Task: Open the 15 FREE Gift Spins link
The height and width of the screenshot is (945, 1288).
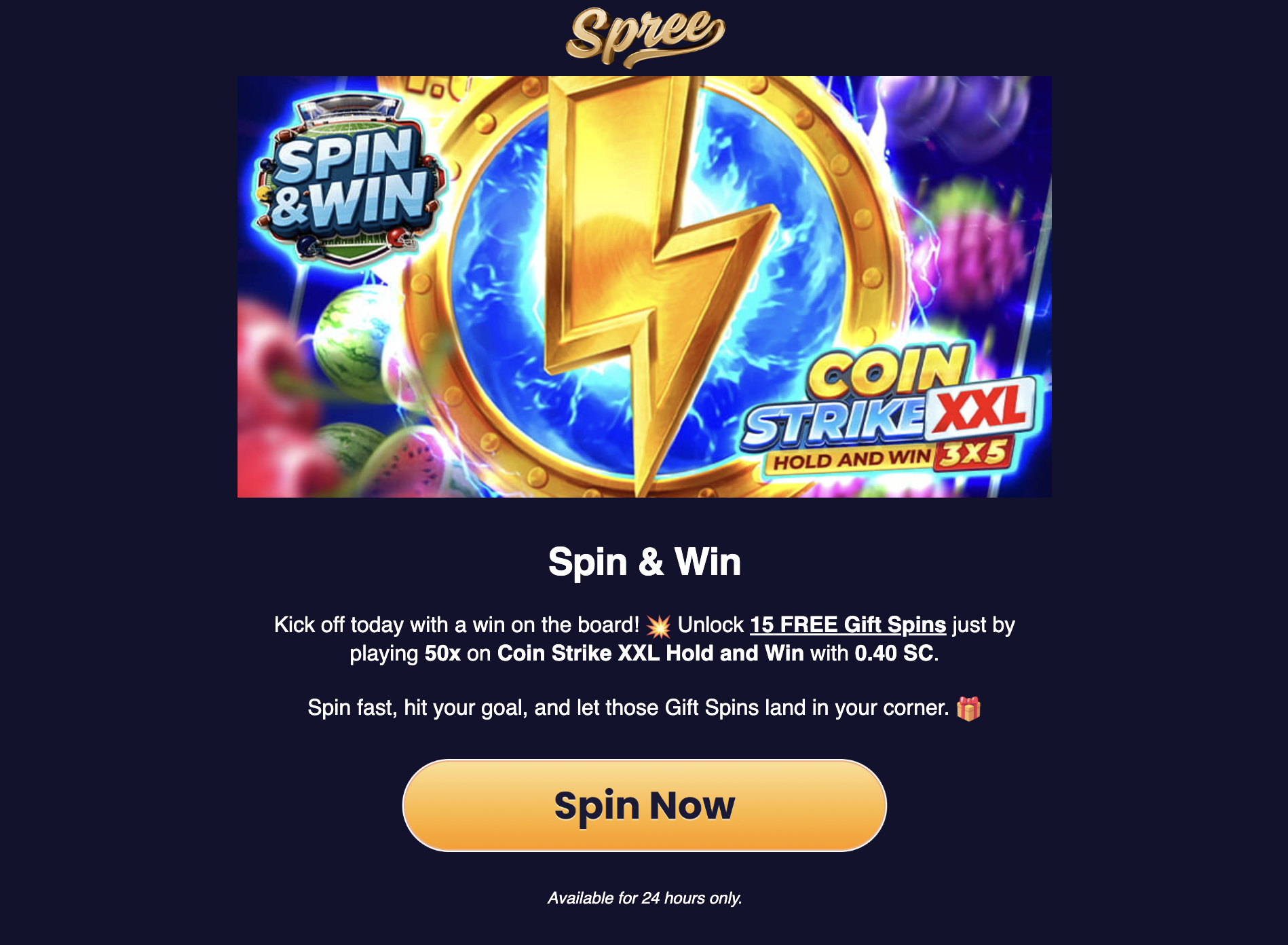Action: pos(848,625)
